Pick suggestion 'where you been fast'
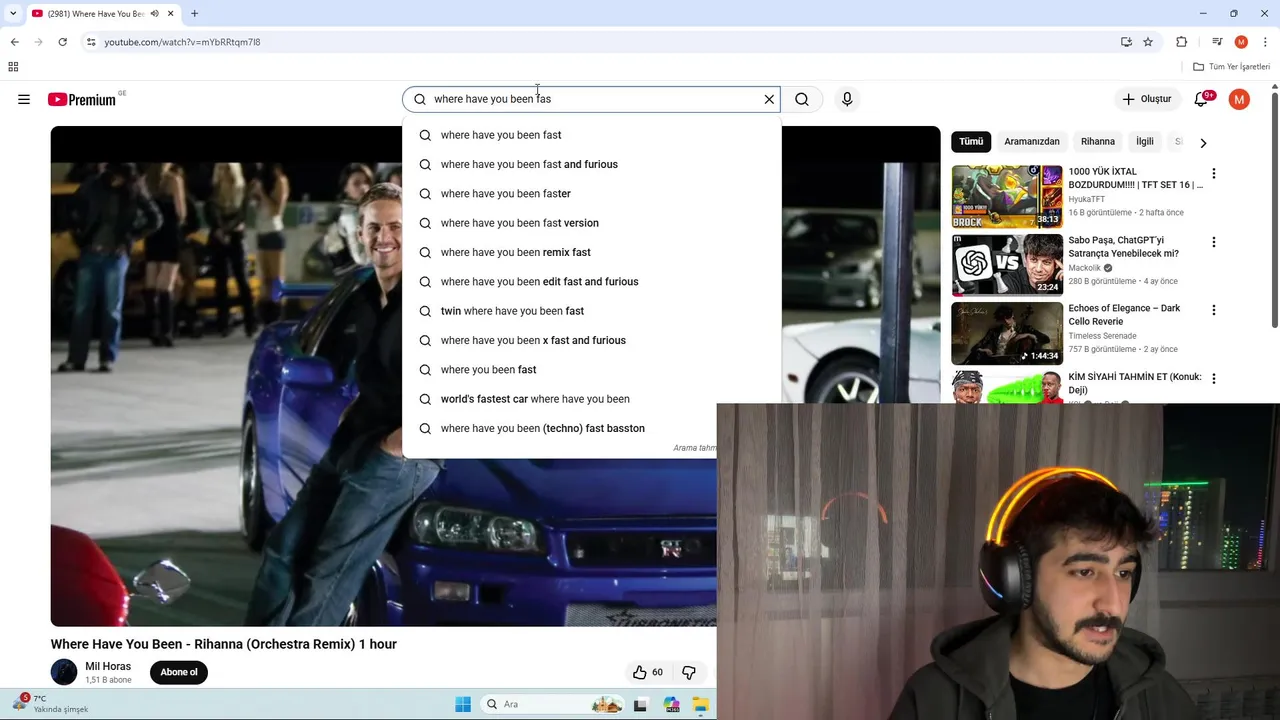 (591, 370)
